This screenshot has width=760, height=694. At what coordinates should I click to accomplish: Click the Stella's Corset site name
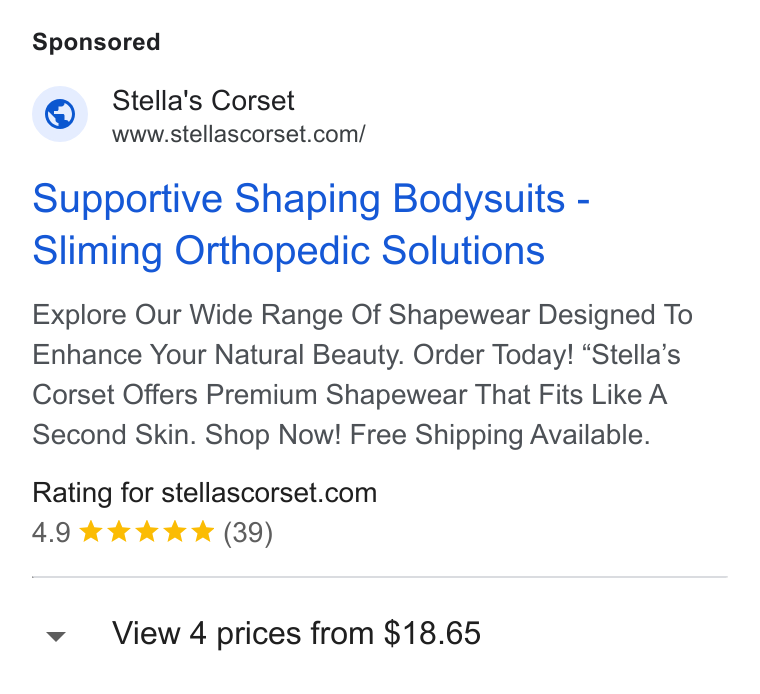pos(203,100)
